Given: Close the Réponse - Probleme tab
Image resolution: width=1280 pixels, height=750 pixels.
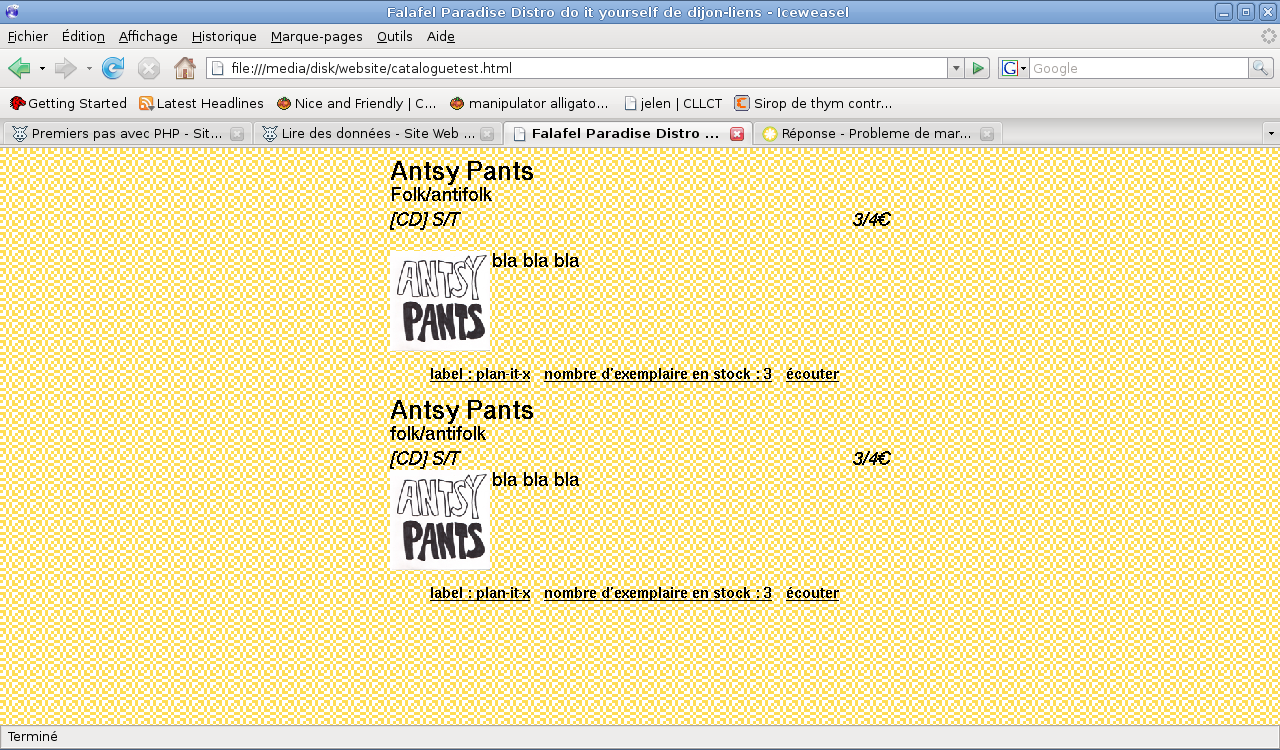Looking at the screenshot, I should pos(987,134).
